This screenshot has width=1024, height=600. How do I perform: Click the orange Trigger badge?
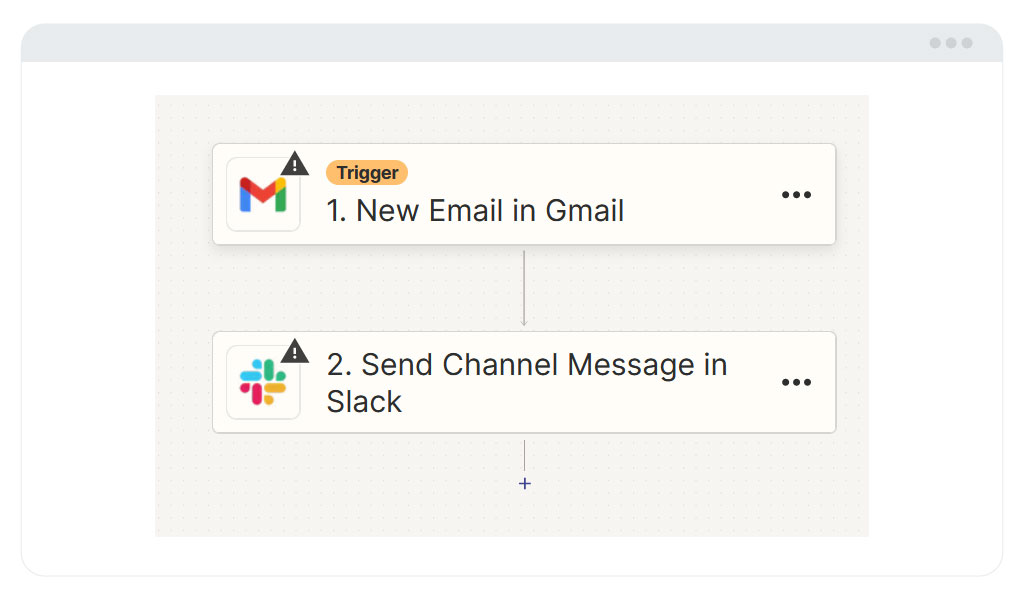tap(367, 173)
